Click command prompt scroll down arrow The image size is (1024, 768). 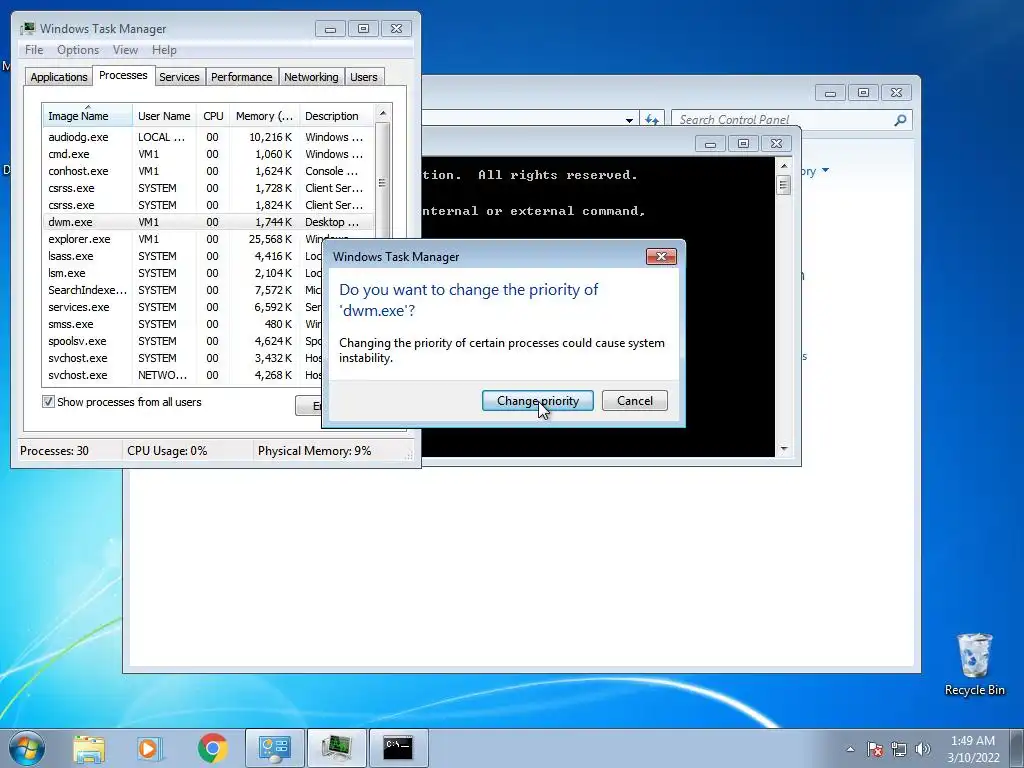click(x=784, y=449)
